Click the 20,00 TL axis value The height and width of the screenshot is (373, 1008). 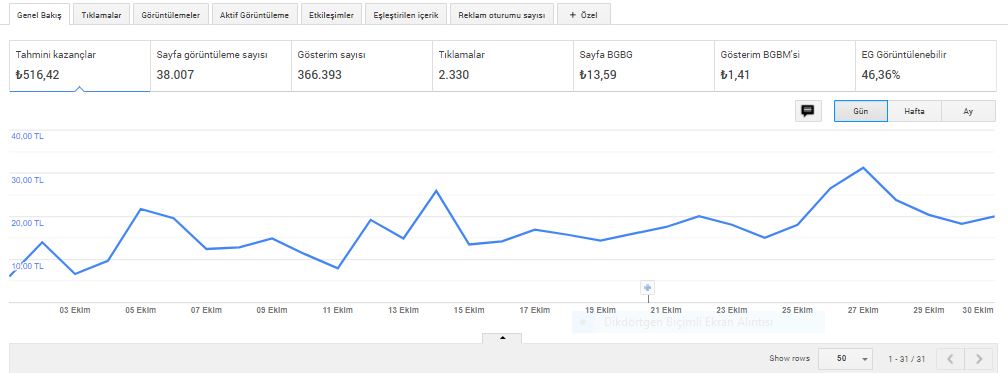click(x=27, y=223)
